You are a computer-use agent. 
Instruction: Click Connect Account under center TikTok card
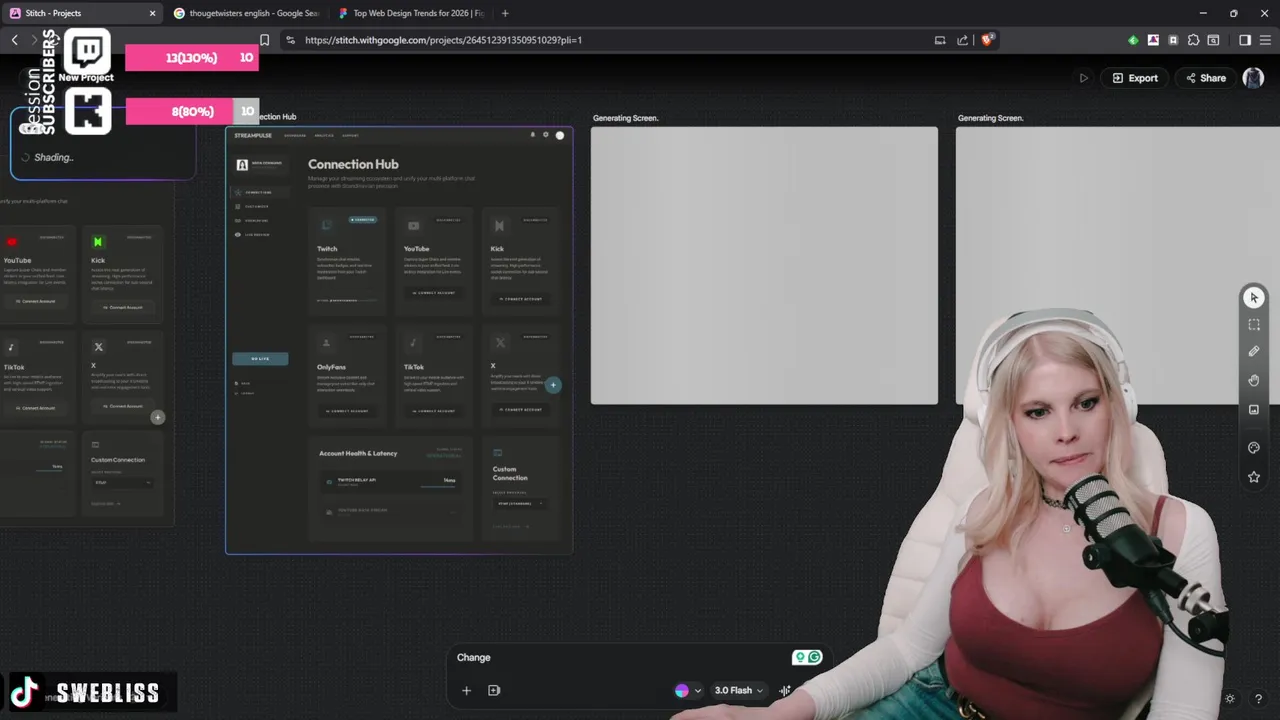tap(435, 411)
